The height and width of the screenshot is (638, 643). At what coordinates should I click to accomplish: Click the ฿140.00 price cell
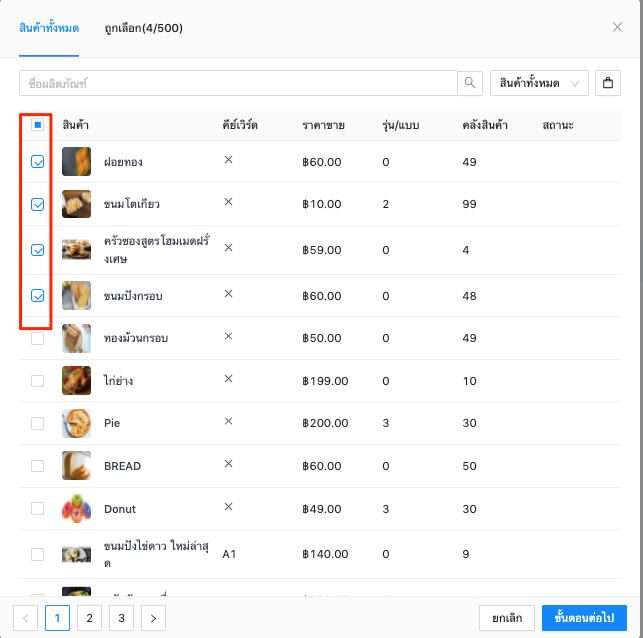coord(325,554)
